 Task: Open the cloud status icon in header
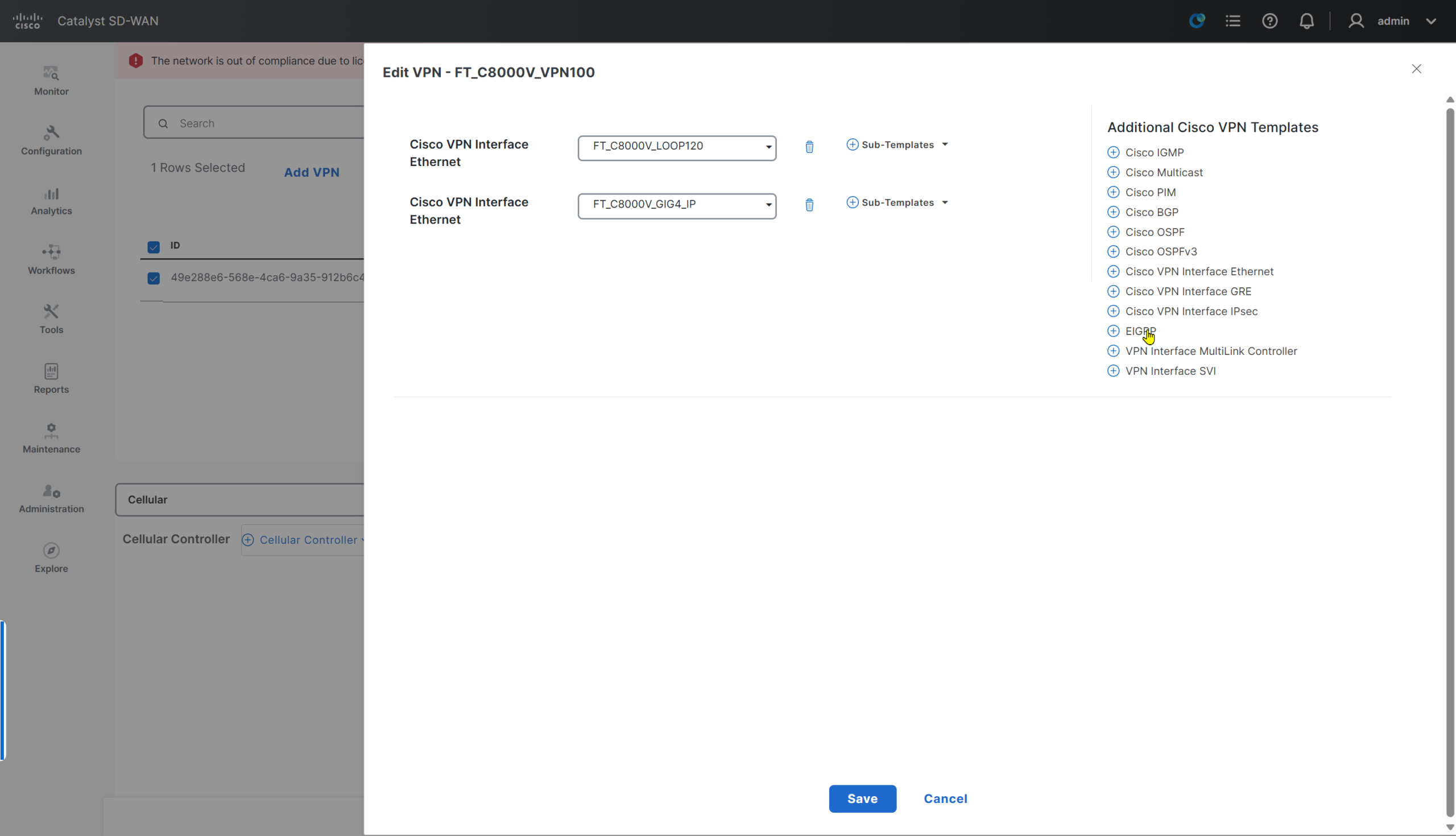click(x=1197, y=20)
